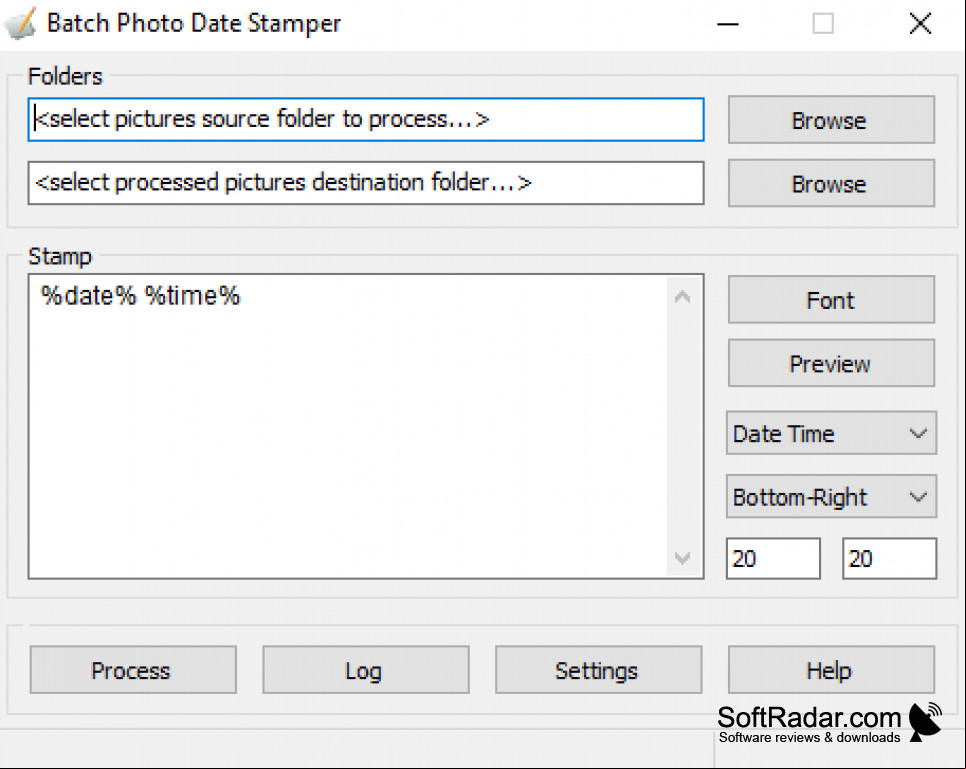Image resolution: width=966 pixels, height=769 pixels.
Task: Click the destination folder path field
Action: 366,183
